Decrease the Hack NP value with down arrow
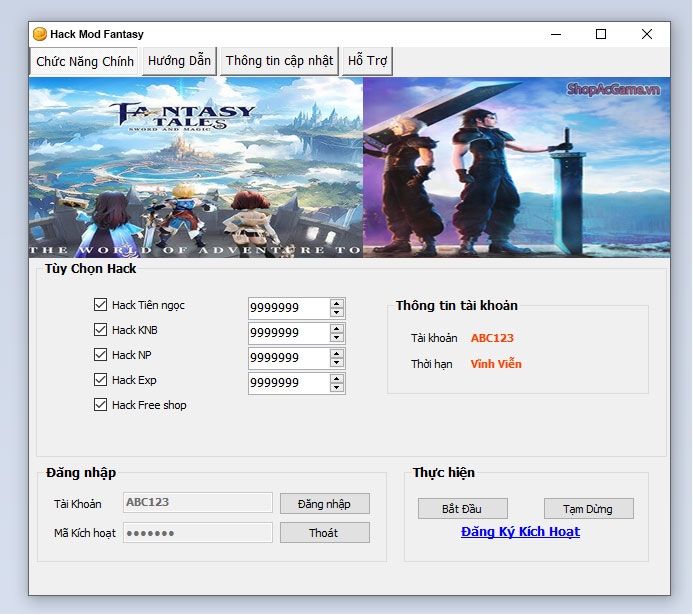This screenshot has width=693, height=616. [x=337, y=362]
